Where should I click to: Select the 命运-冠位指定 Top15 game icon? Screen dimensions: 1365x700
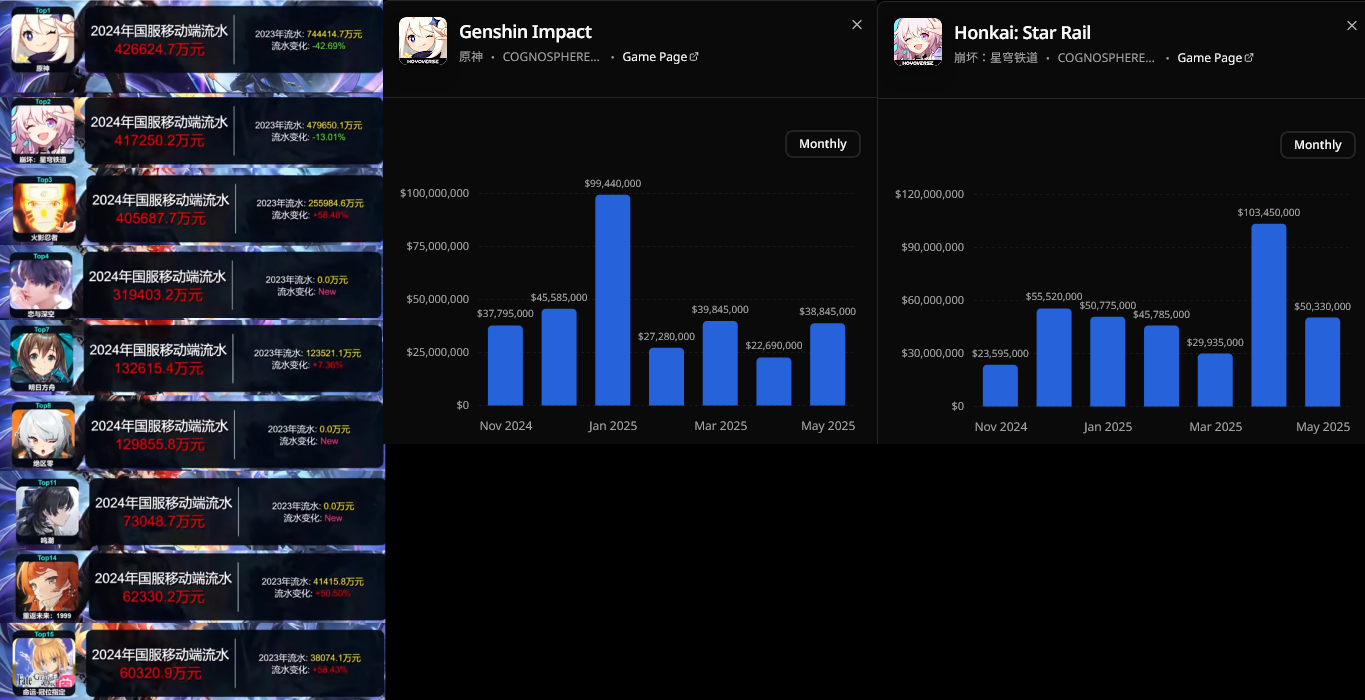[44, 663]
